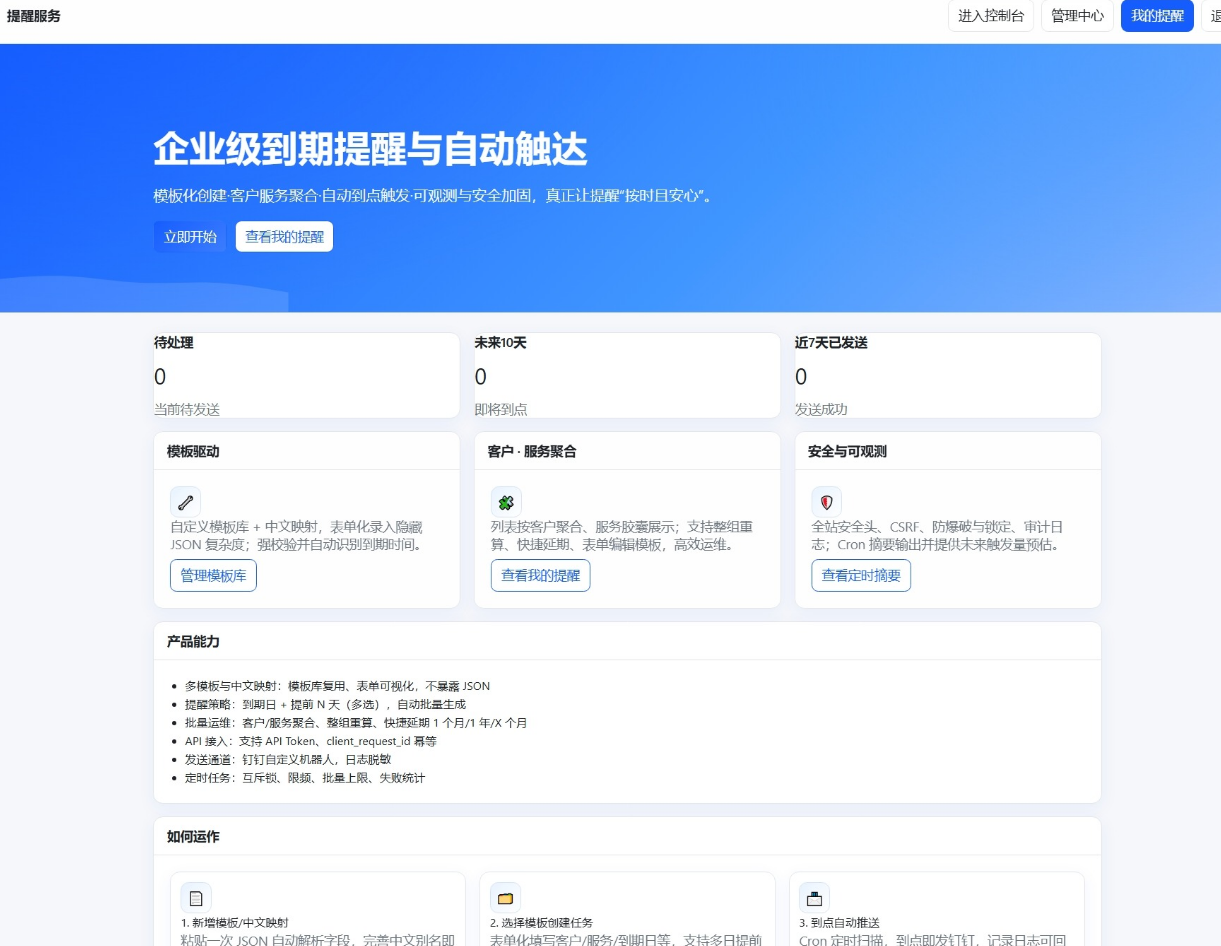Click the 模板驱动 card heading

[x=193, y=452]
